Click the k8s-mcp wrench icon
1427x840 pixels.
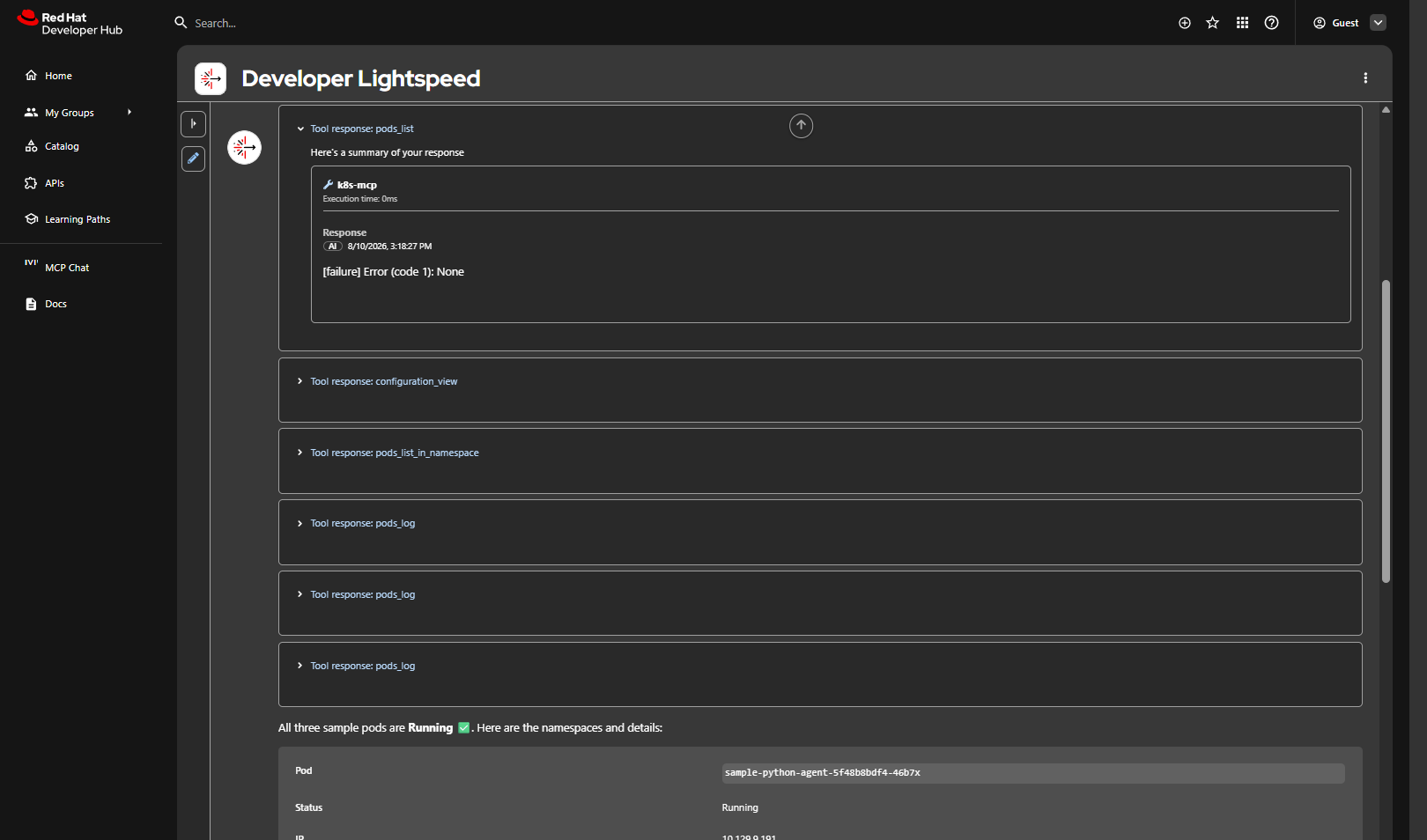pos(329,185)
